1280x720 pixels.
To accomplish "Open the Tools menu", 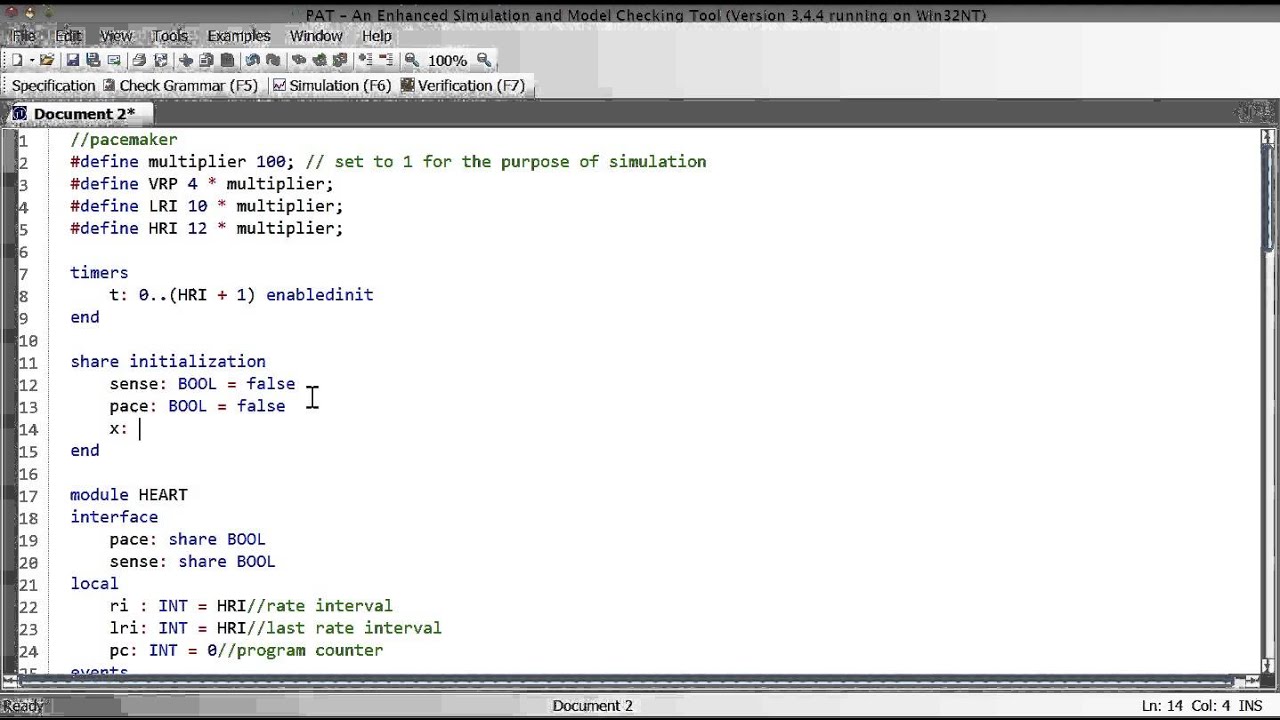I will coord(170,35).
